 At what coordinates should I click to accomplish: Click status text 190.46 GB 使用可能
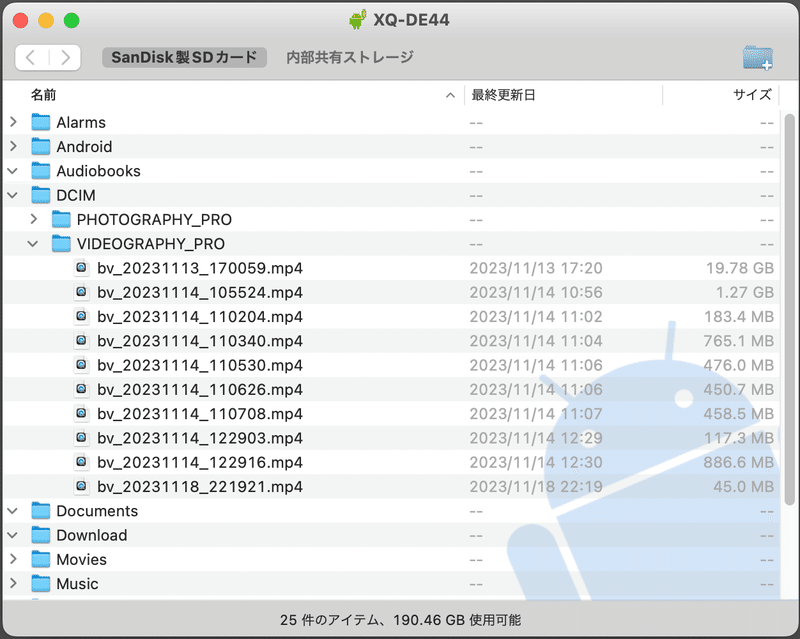457,620
